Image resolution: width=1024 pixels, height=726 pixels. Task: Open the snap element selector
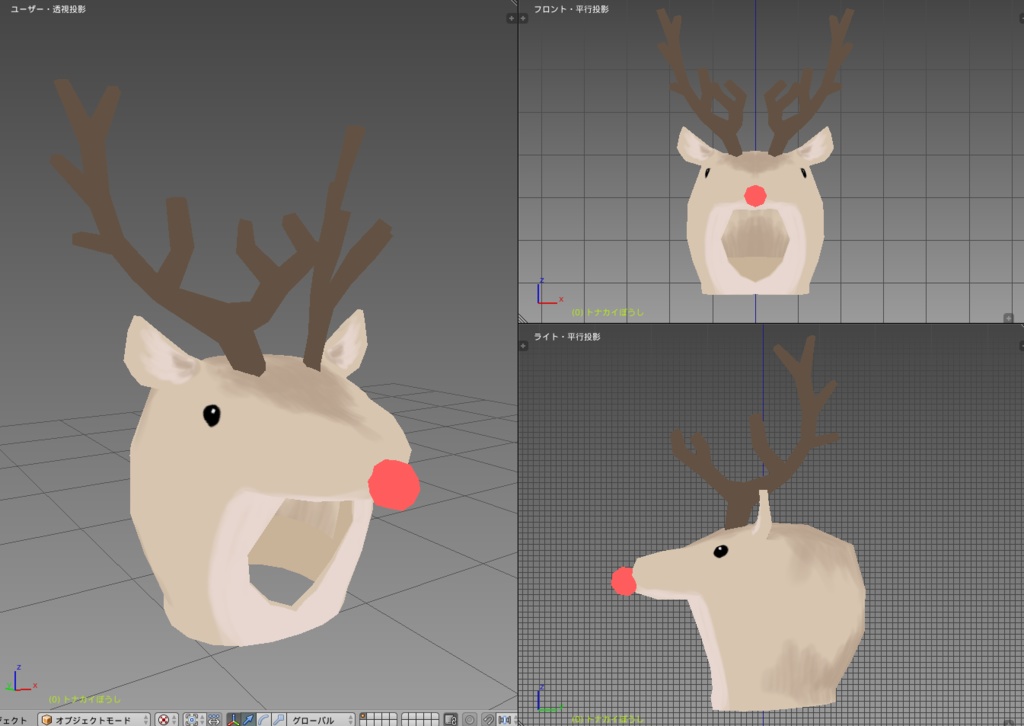click(x=506, y=719)
